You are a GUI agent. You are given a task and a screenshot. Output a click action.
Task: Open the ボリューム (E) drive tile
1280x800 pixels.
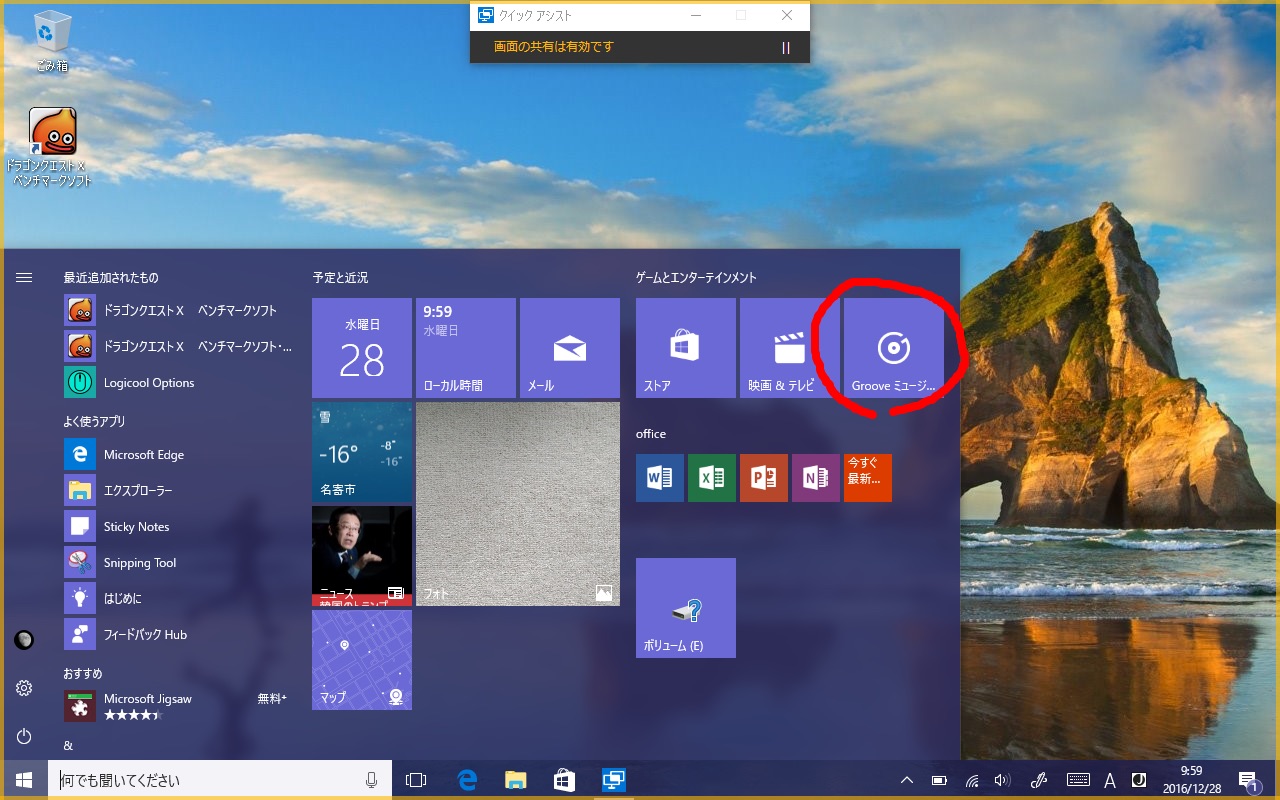point(686,608)
